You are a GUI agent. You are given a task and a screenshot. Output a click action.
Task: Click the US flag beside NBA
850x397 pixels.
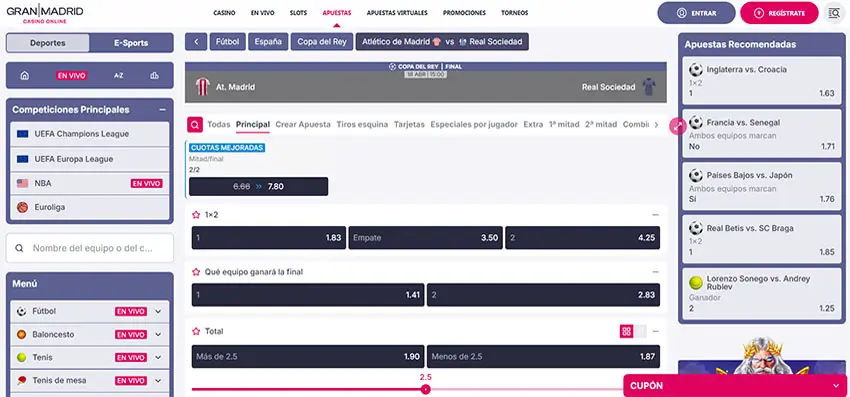point(22,183)
